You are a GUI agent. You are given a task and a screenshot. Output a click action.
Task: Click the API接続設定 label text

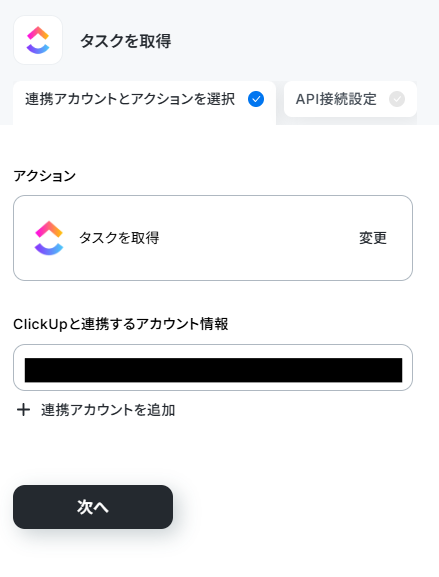point(336,99)
